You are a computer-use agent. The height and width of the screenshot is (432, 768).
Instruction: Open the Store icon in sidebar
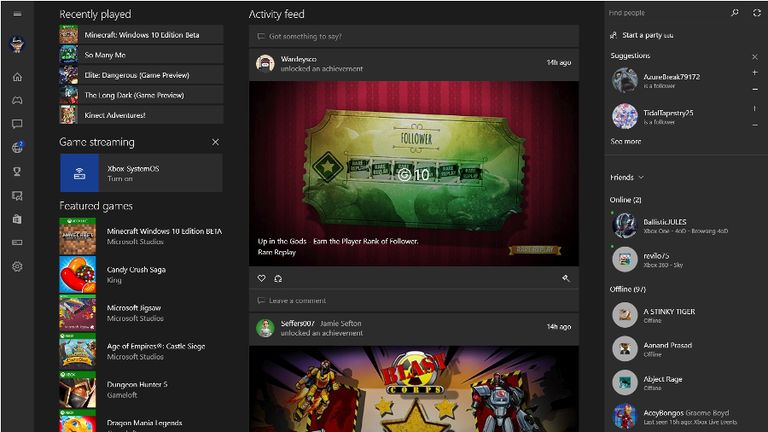tap(17, 219)
